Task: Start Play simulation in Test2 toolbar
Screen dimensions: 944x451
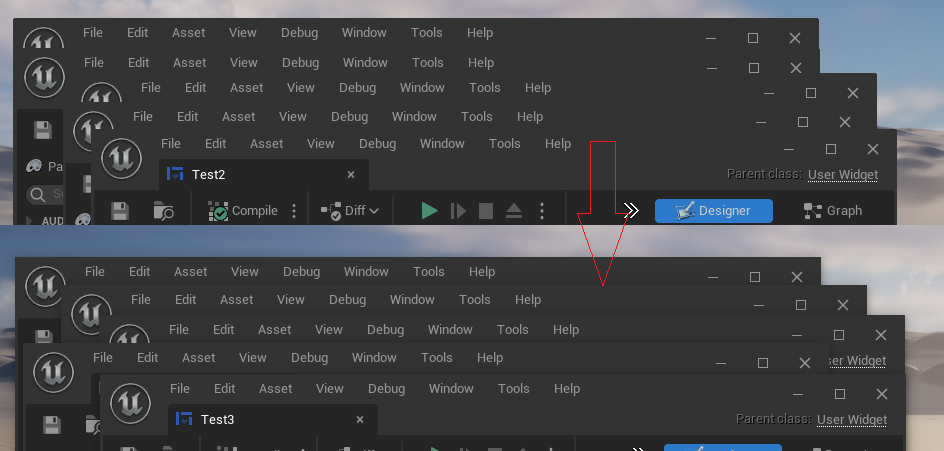Action: pos(429,211)
